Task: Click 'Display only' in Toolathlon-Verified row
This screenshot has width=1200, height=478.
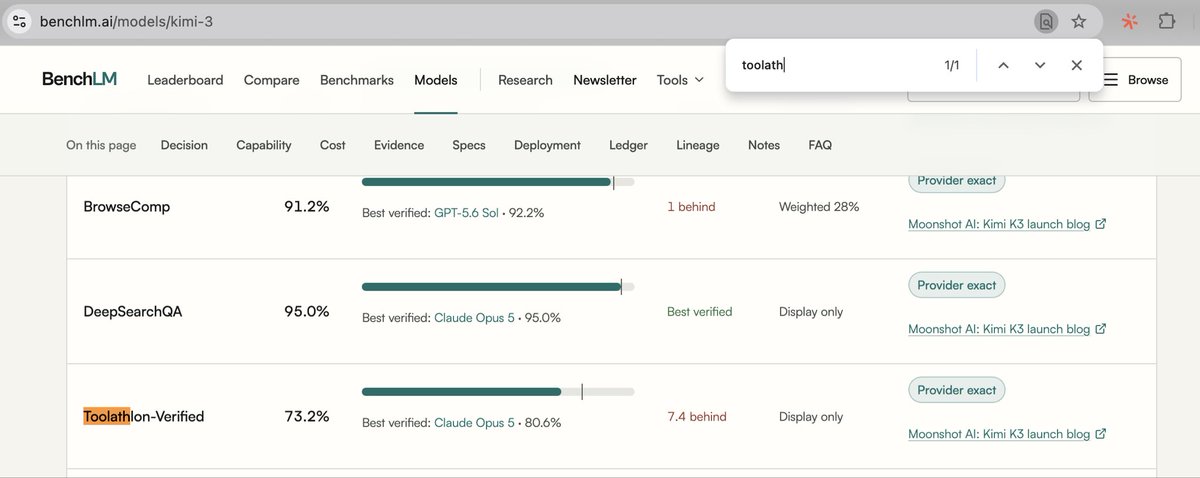Action: pyautogui.click(x=811, y=417)
